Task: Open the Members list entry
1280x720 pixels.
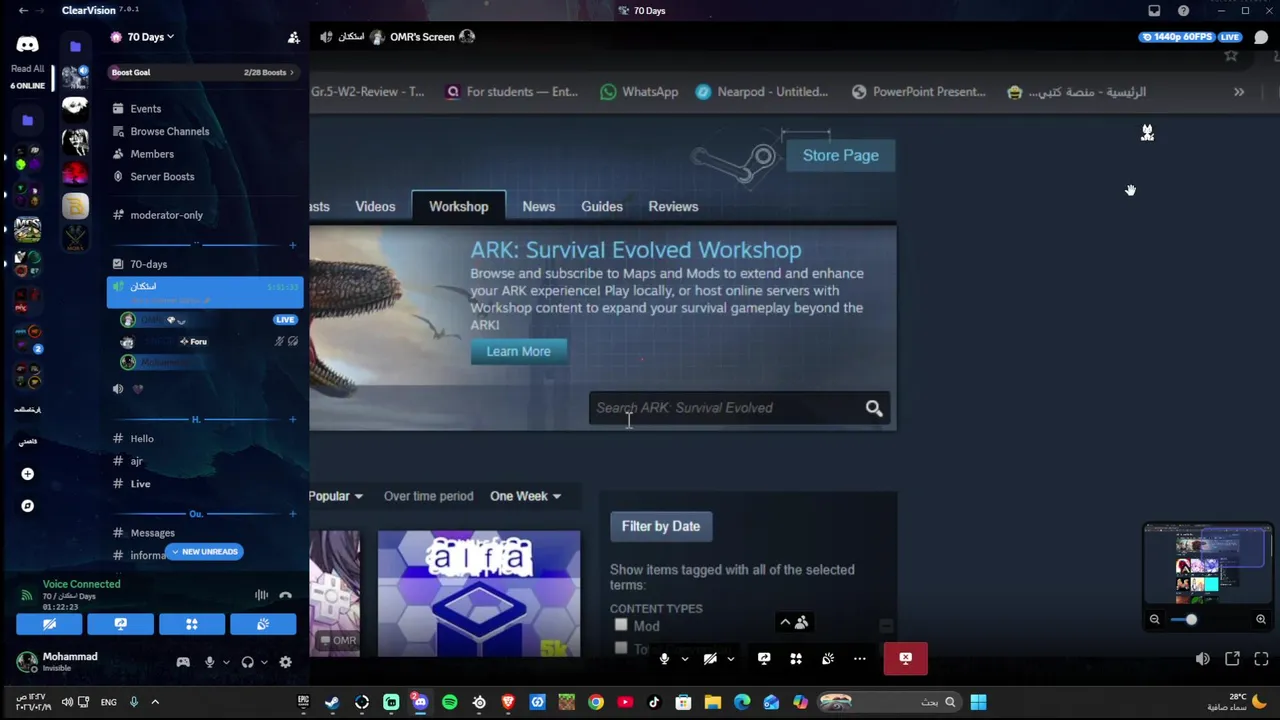Action: (152, 154)
